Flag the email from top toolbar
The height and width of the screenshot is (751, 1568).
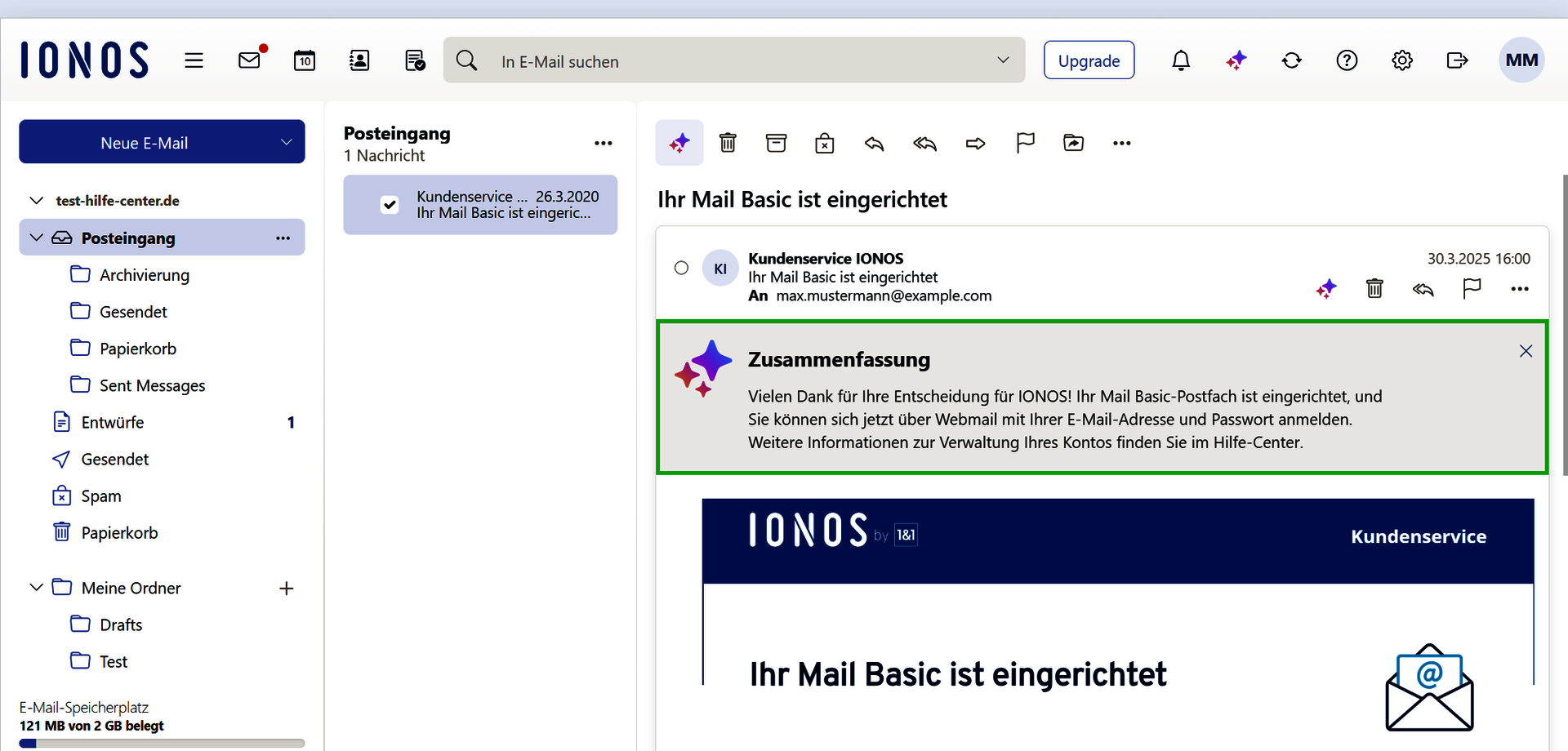point(1025,143)
